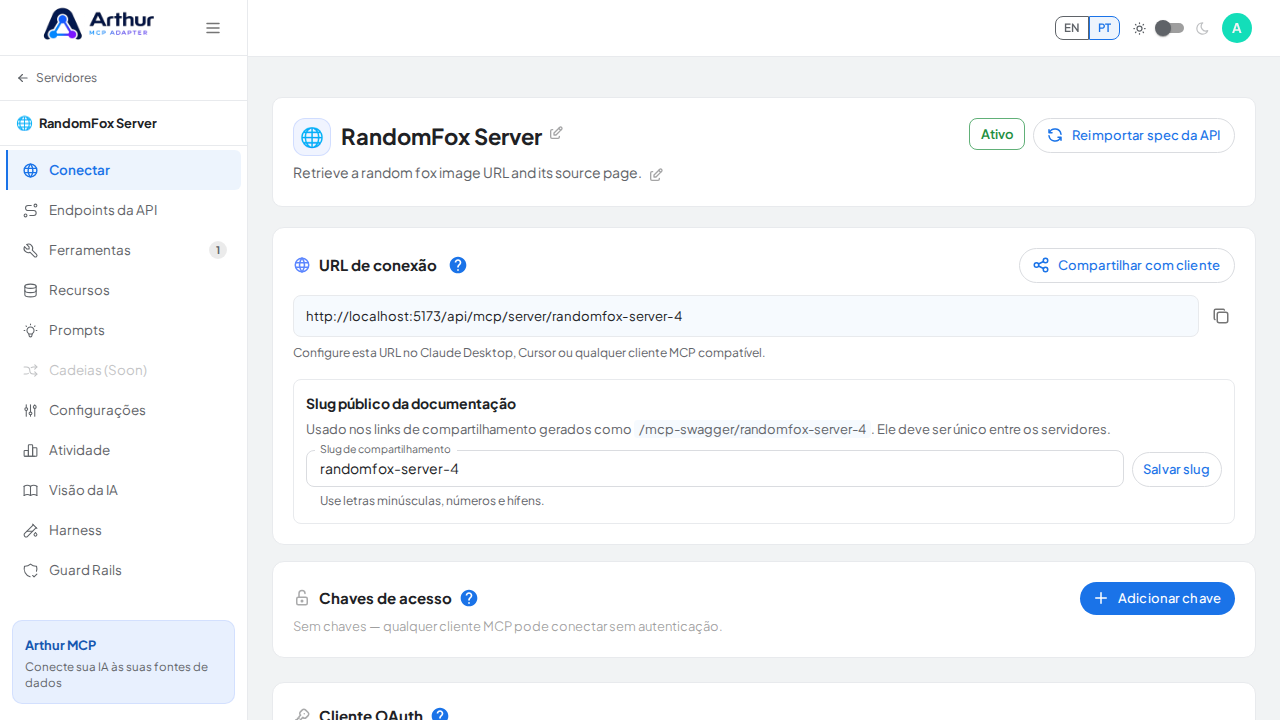Go back to Servidores
The height and width of the screenshot is (720, 1280).
point(57,78)
